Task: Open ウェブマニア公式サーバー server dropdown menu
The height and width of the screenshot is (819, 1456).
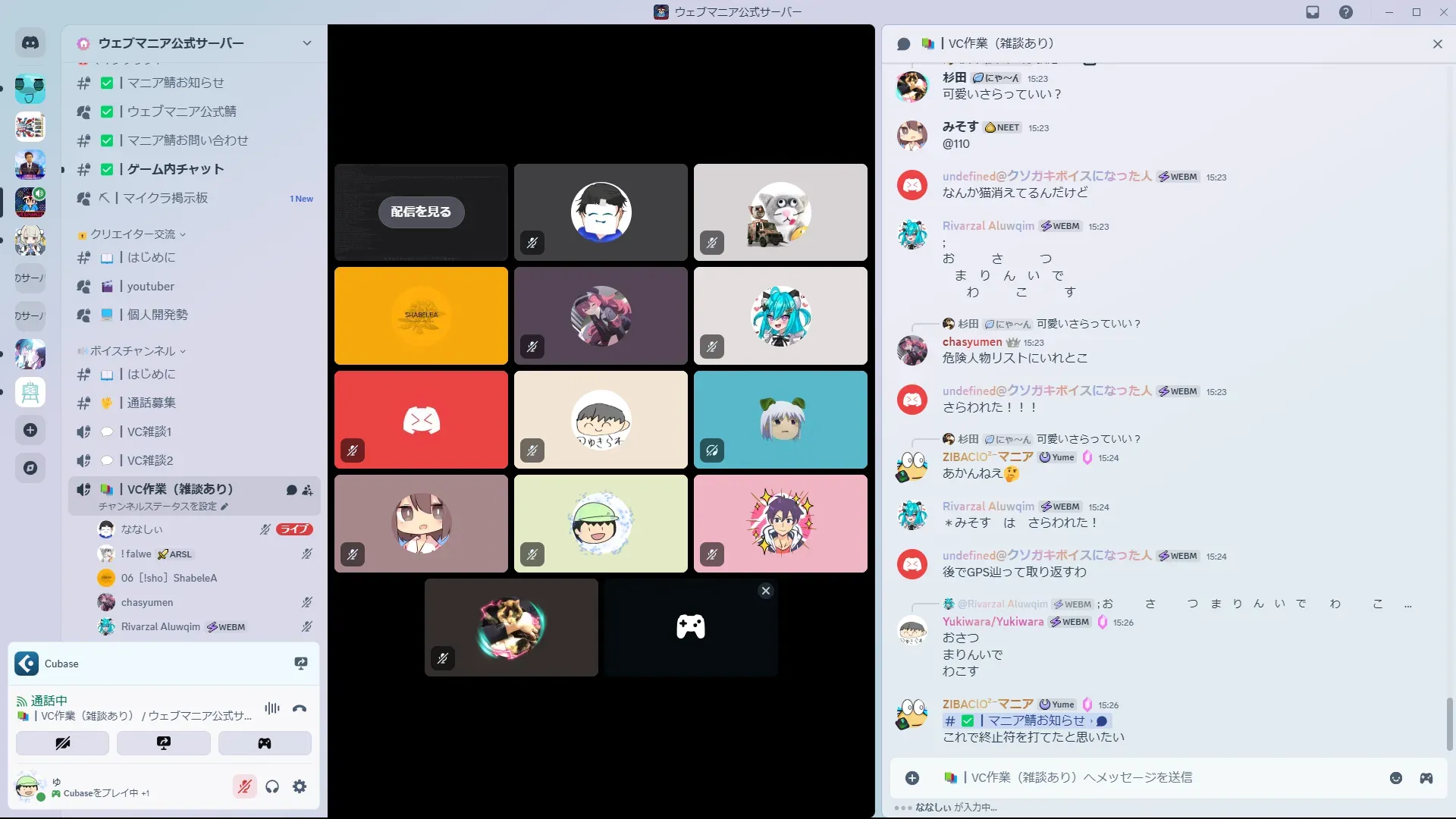Action: (x=306, y=43)
